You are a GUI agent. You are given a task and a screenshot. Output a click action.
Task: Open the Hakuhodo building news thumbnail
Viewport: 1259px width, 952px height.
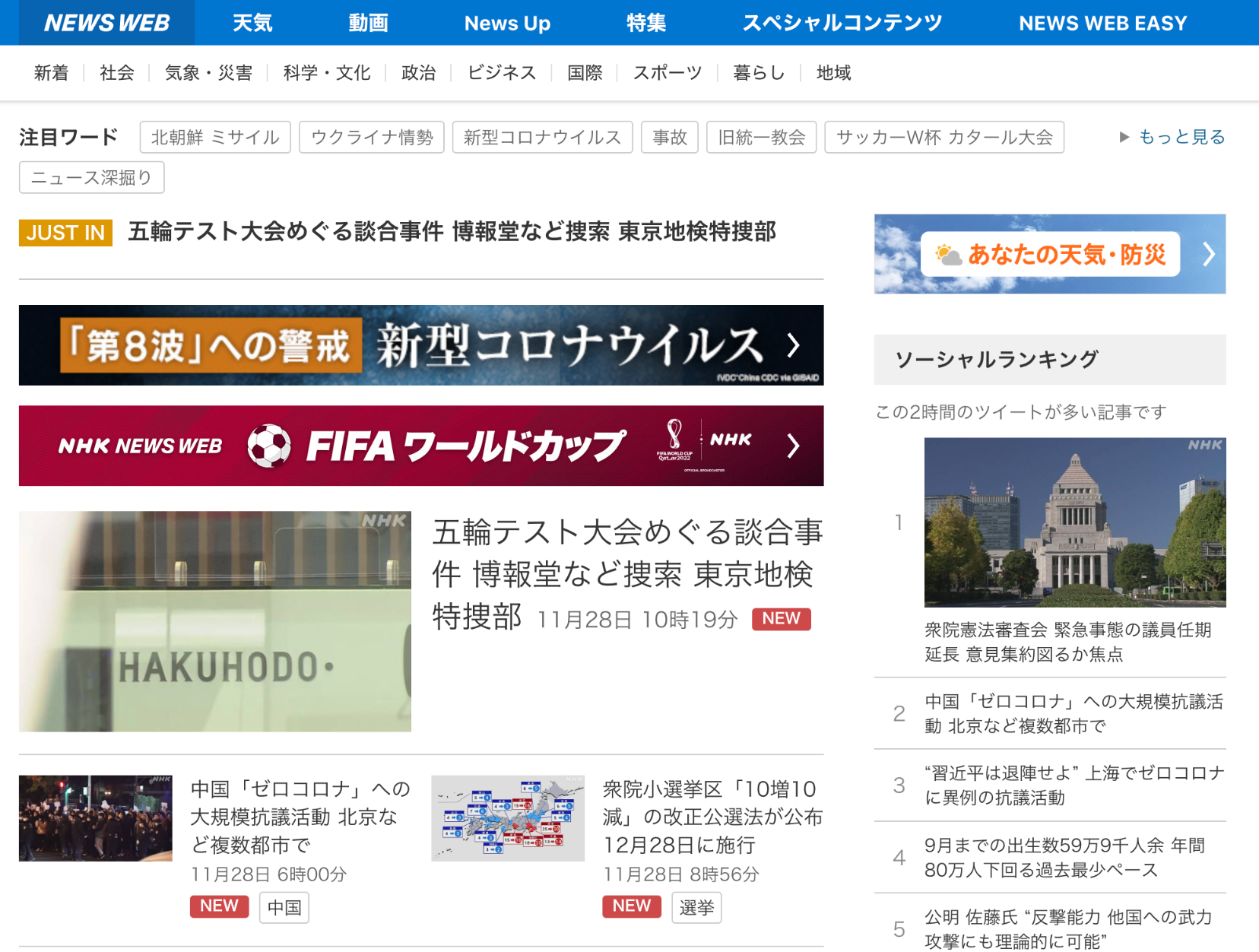tap(215, 621)
